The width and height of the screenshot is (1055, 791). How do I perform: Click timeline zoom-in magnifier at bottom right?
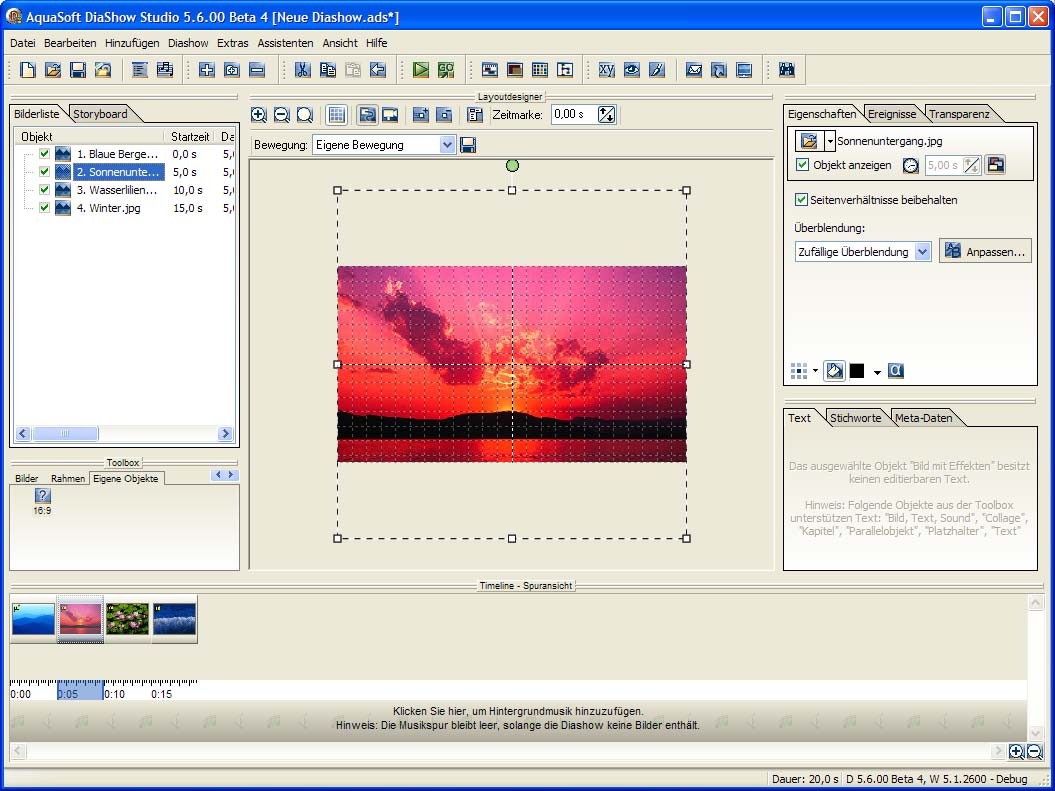point(1016,752)
